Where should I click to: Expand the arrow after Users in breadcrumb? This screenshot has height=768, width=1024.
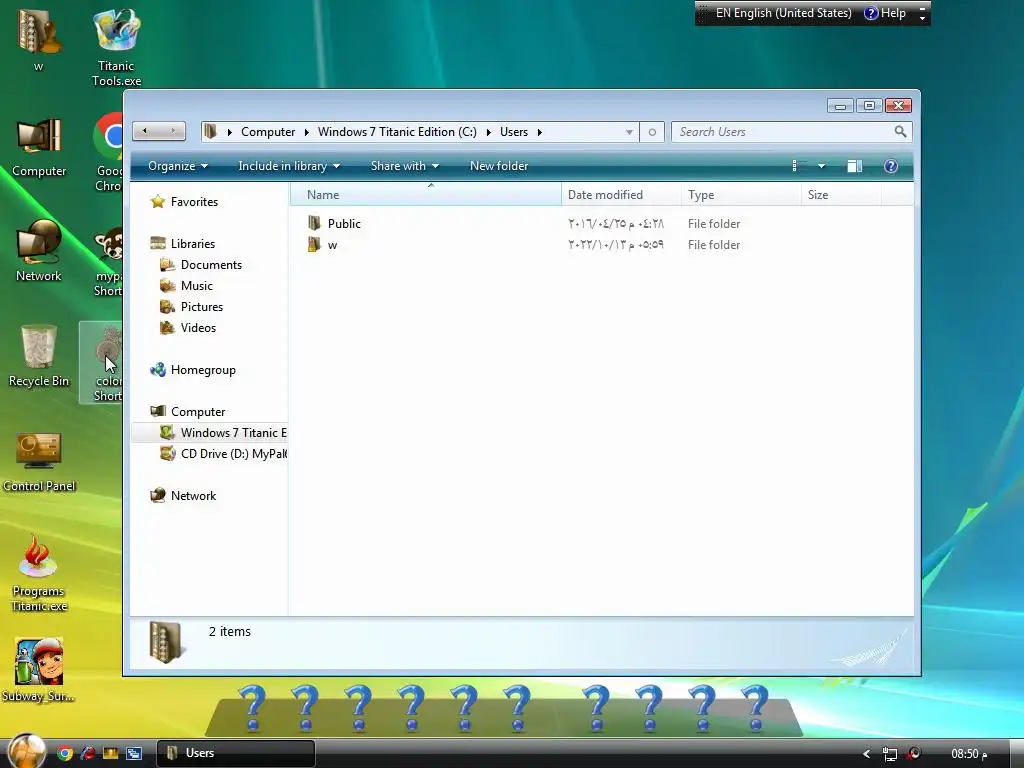click(539, 132)
